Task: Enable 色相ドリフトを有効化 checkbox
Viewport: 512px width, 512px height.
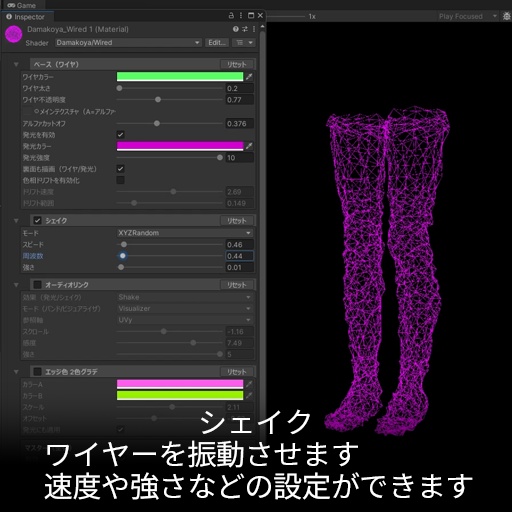Action: click(120, 180)
